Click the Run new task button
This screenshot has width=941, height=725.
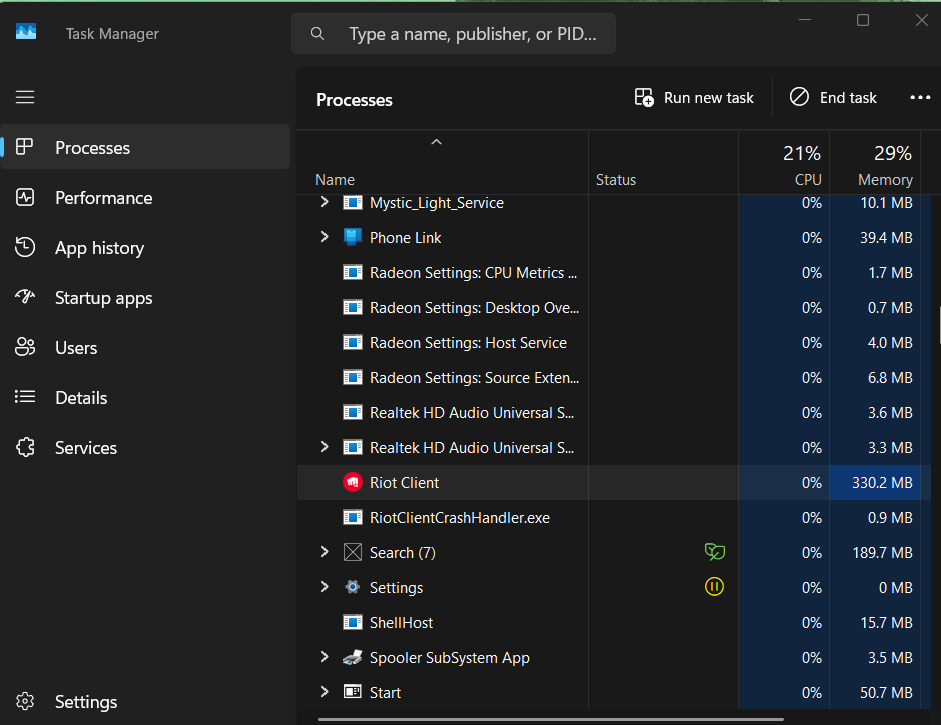(x=695, y=98)
